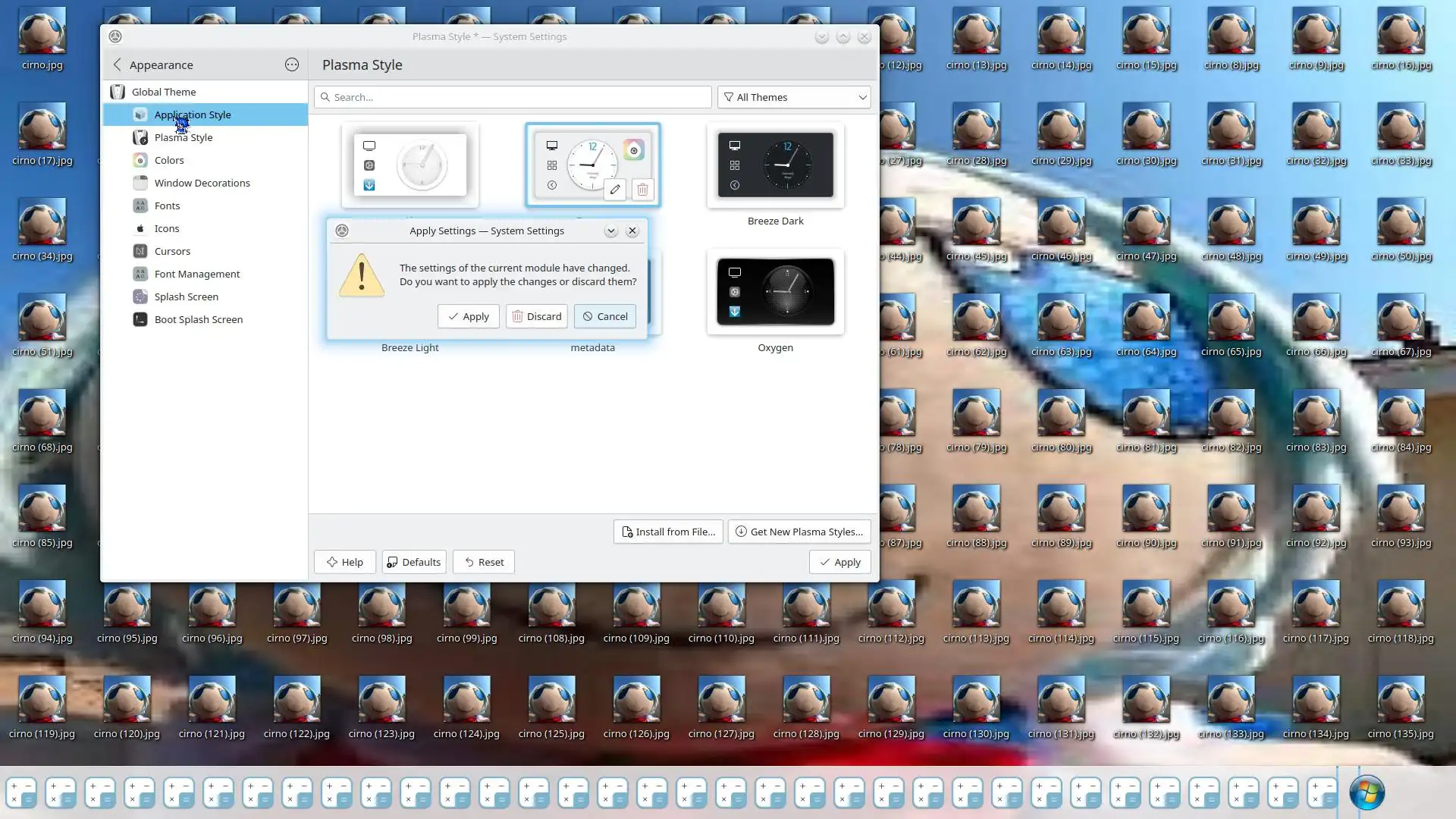The width and height of the screenshot is (1456, 819).
Task: Go to Global Theme section
Action: click(164, 92)
